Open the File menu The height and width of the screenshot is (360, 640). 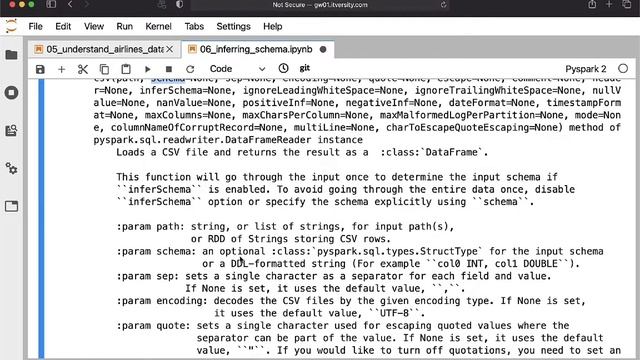point(36,27)
